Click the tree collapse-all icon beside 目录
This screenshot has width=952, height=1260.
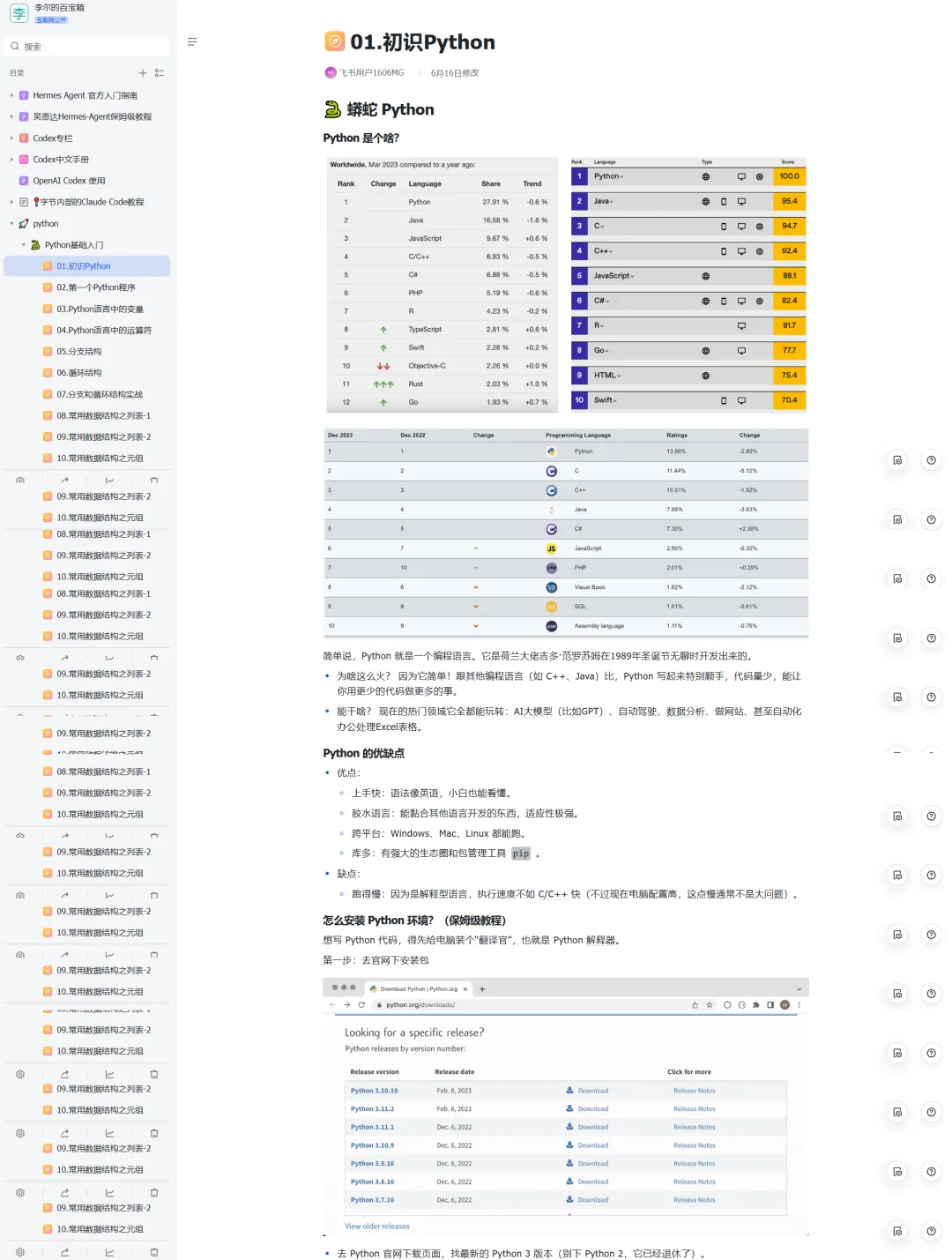[x=160, y=73]
